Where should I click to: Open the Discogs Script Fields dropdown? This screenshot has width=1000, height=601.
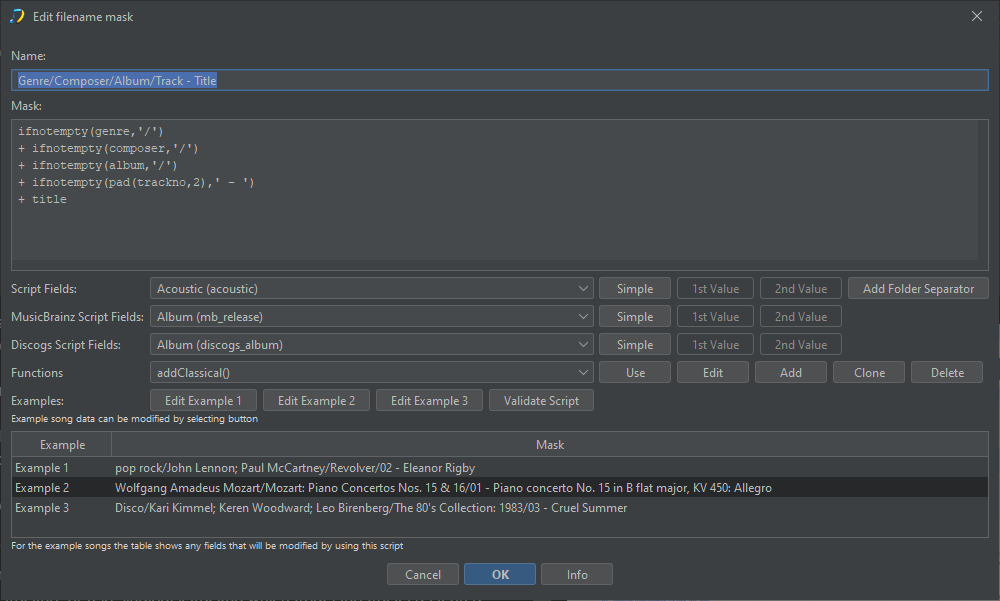(x=372, y=345)
